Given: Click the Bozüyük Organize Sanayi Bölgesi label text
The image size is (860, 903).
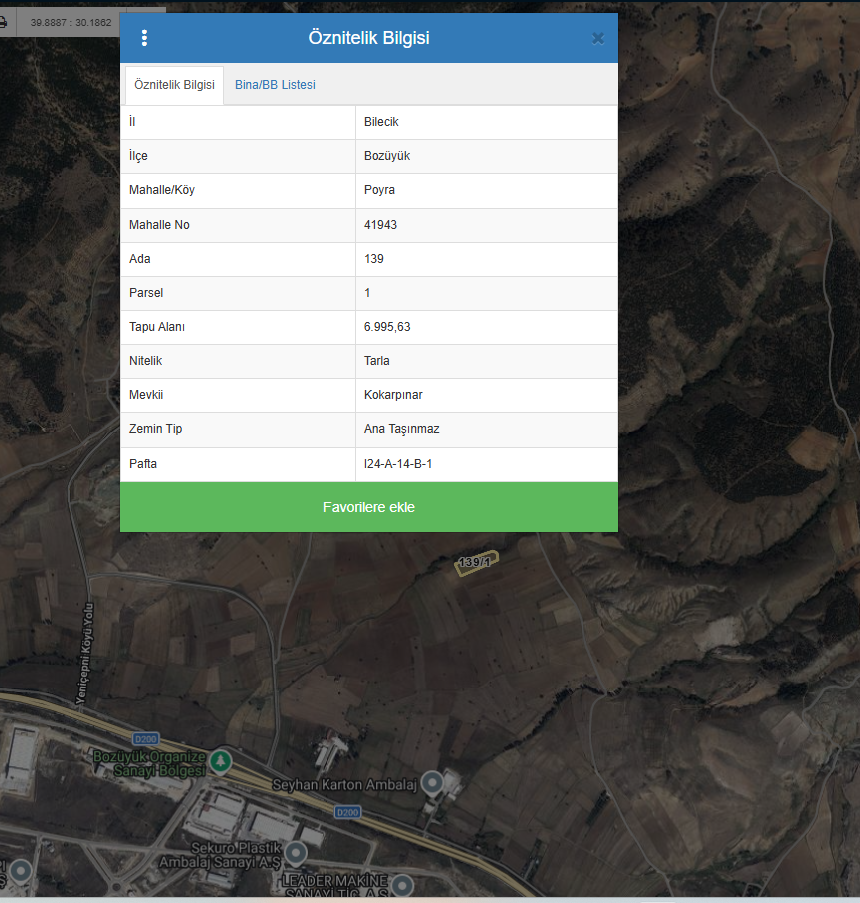Looking at the screenshot, I should 150,764.
